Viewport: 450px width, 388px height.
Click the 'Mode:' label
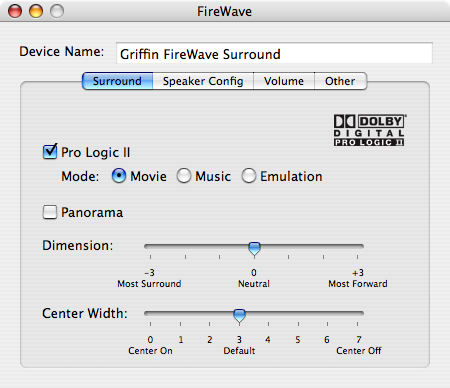80,176
